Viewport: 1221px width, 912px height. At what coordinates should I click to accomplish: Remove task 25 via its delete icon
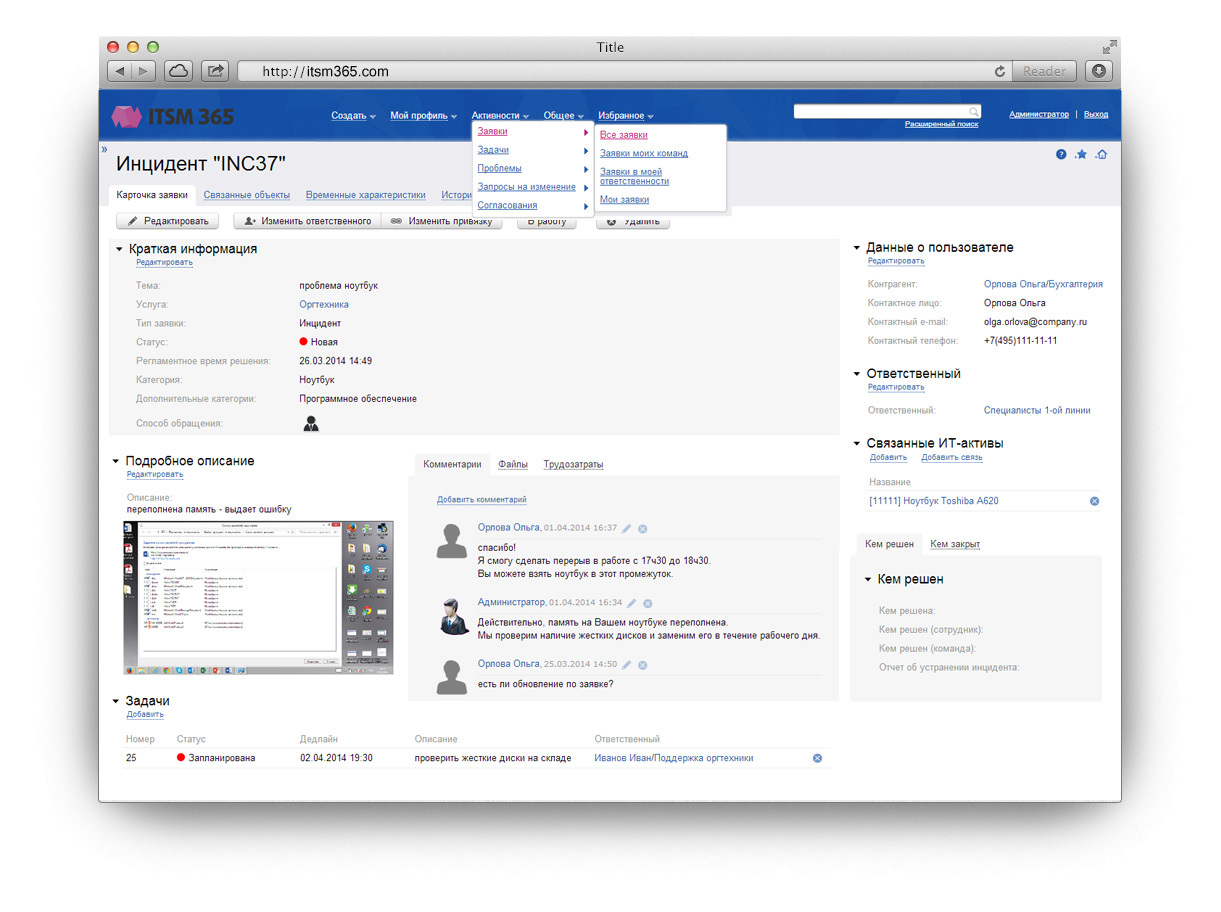[x=817, y=758]
